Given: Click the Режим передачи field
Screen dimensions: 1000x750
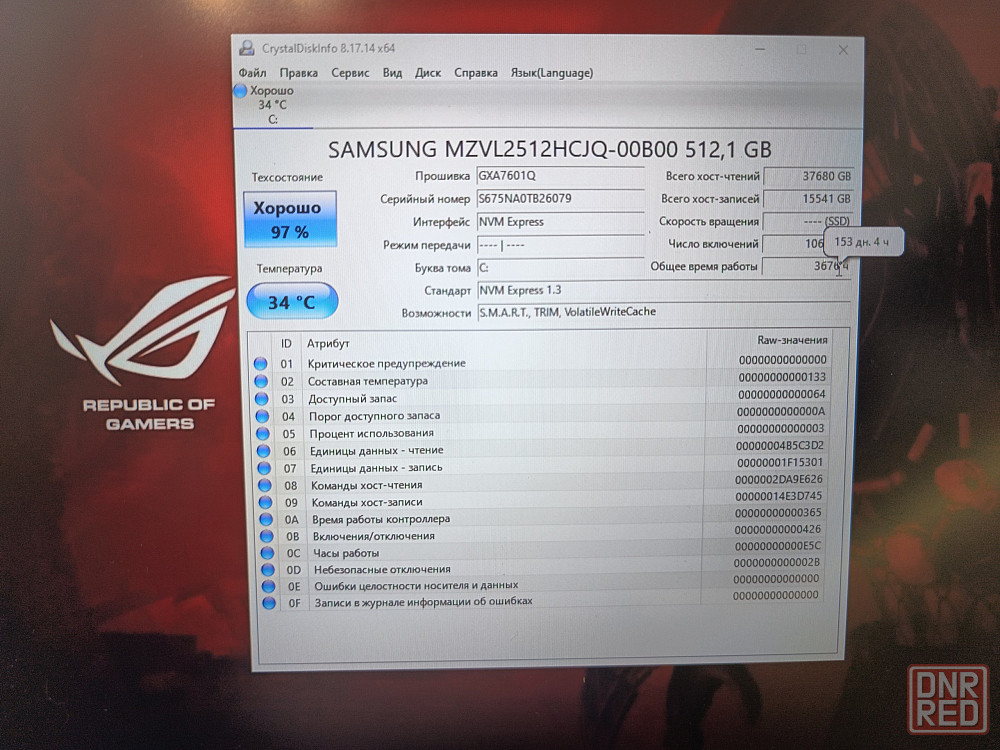Looking at the screenshot, I should pyautogui.click(x=561, y=245).
